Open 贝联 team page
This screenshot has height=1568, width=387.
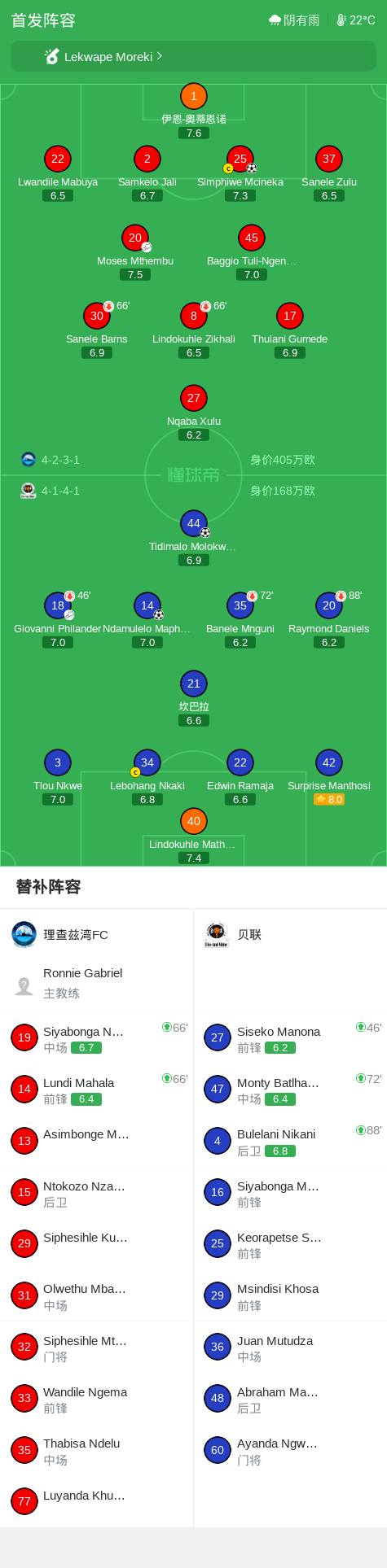(290, 935)
